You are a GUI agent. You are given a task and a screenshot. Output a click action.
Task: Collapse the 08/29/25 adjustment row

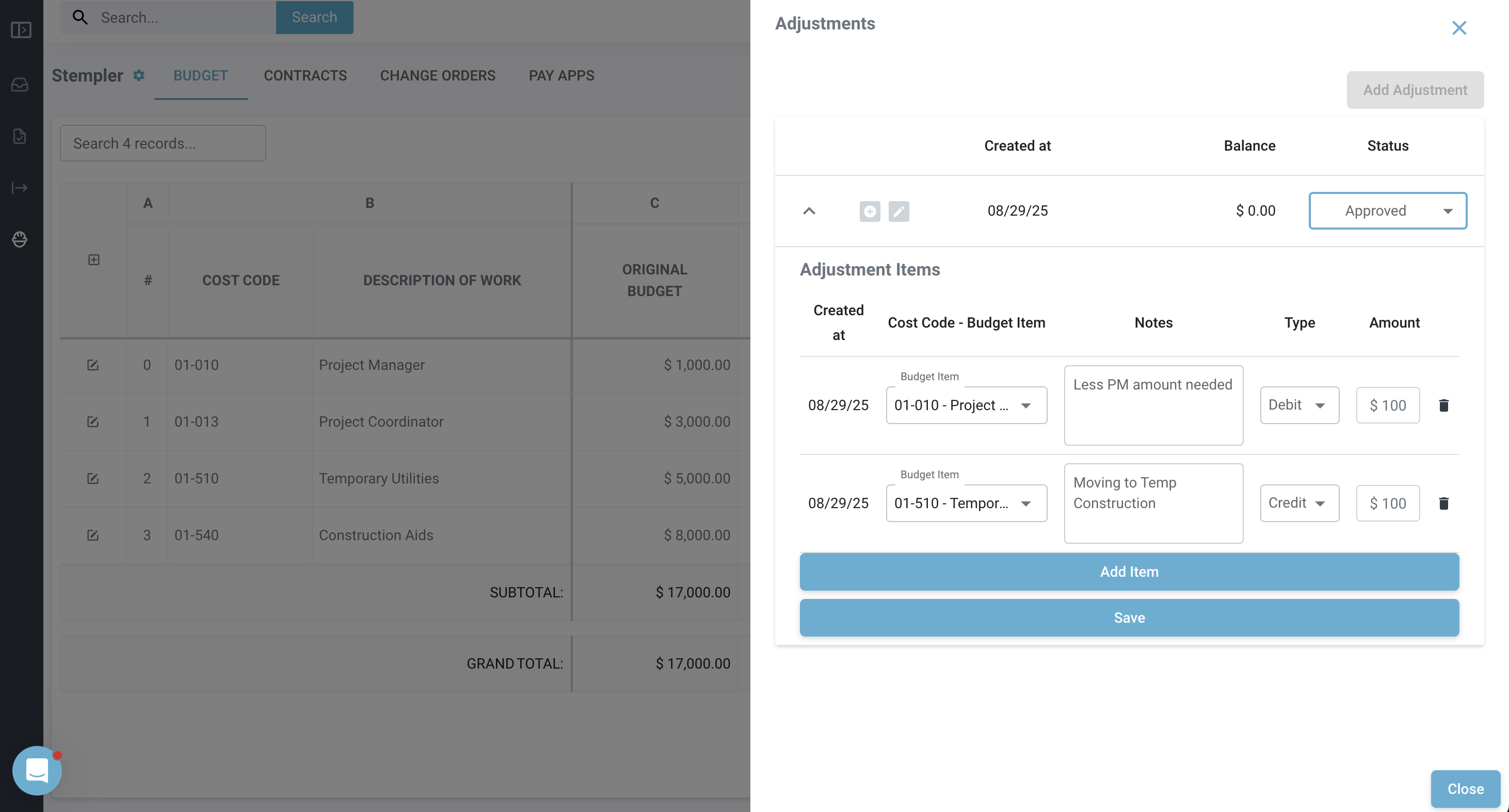pos(809,211)
